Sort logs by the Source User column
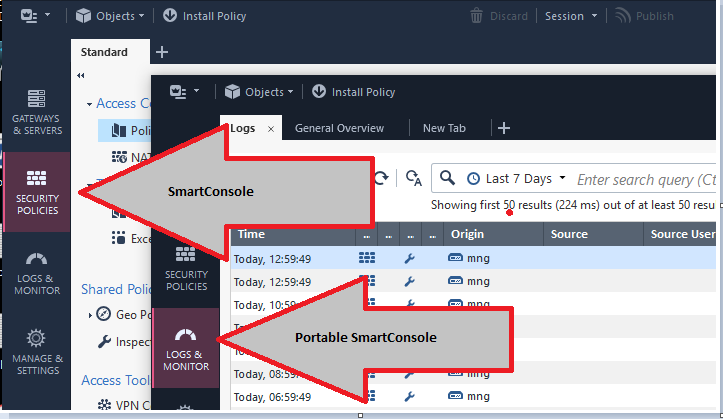The height and width of the screenshot is (419, 723). tap(680, 234)
